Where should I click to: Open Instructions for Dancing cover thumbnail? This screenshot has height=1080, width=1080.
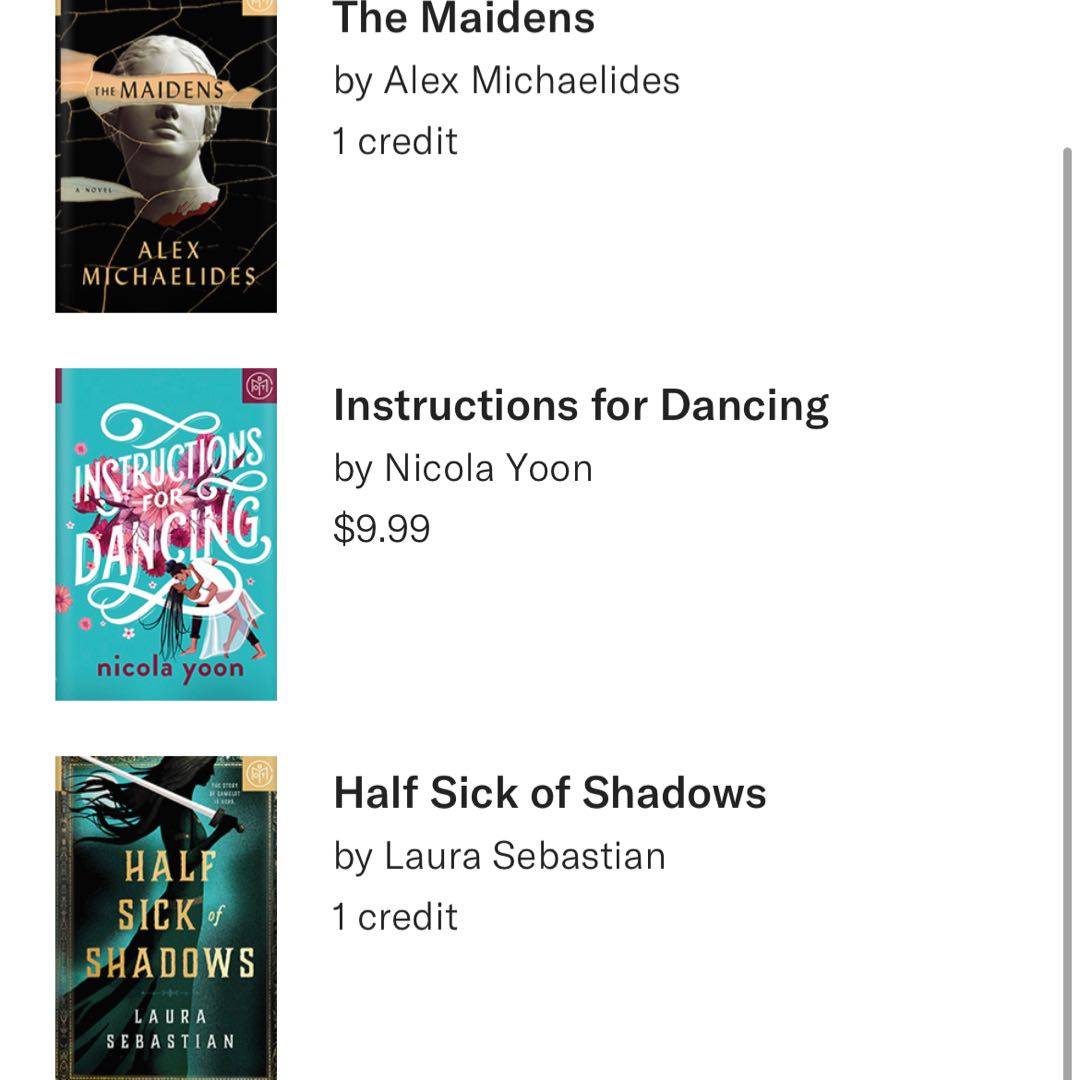[x=166, y=534]
